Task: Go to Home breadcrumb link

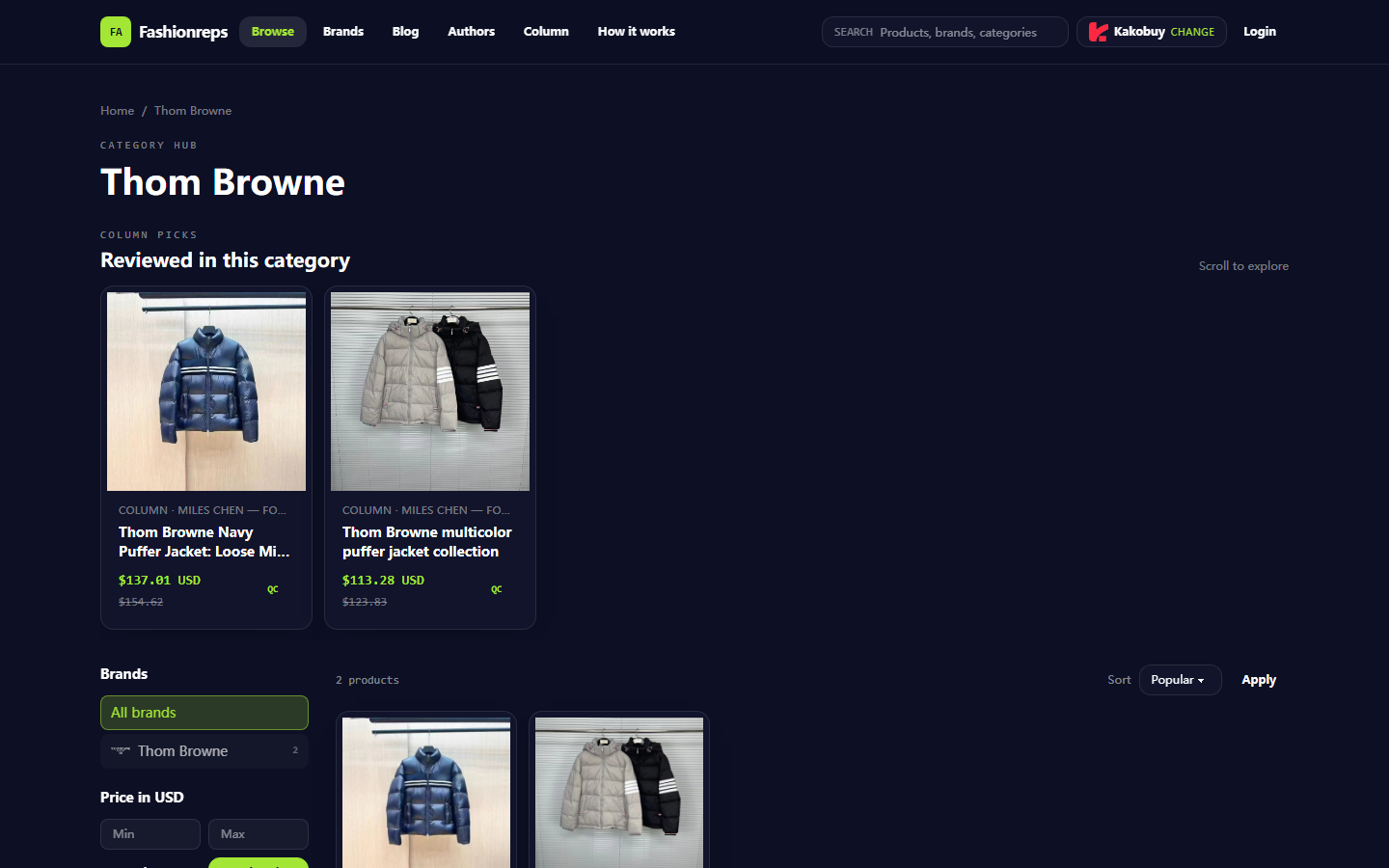Action: pyautogui.click(x=118, y=111)
